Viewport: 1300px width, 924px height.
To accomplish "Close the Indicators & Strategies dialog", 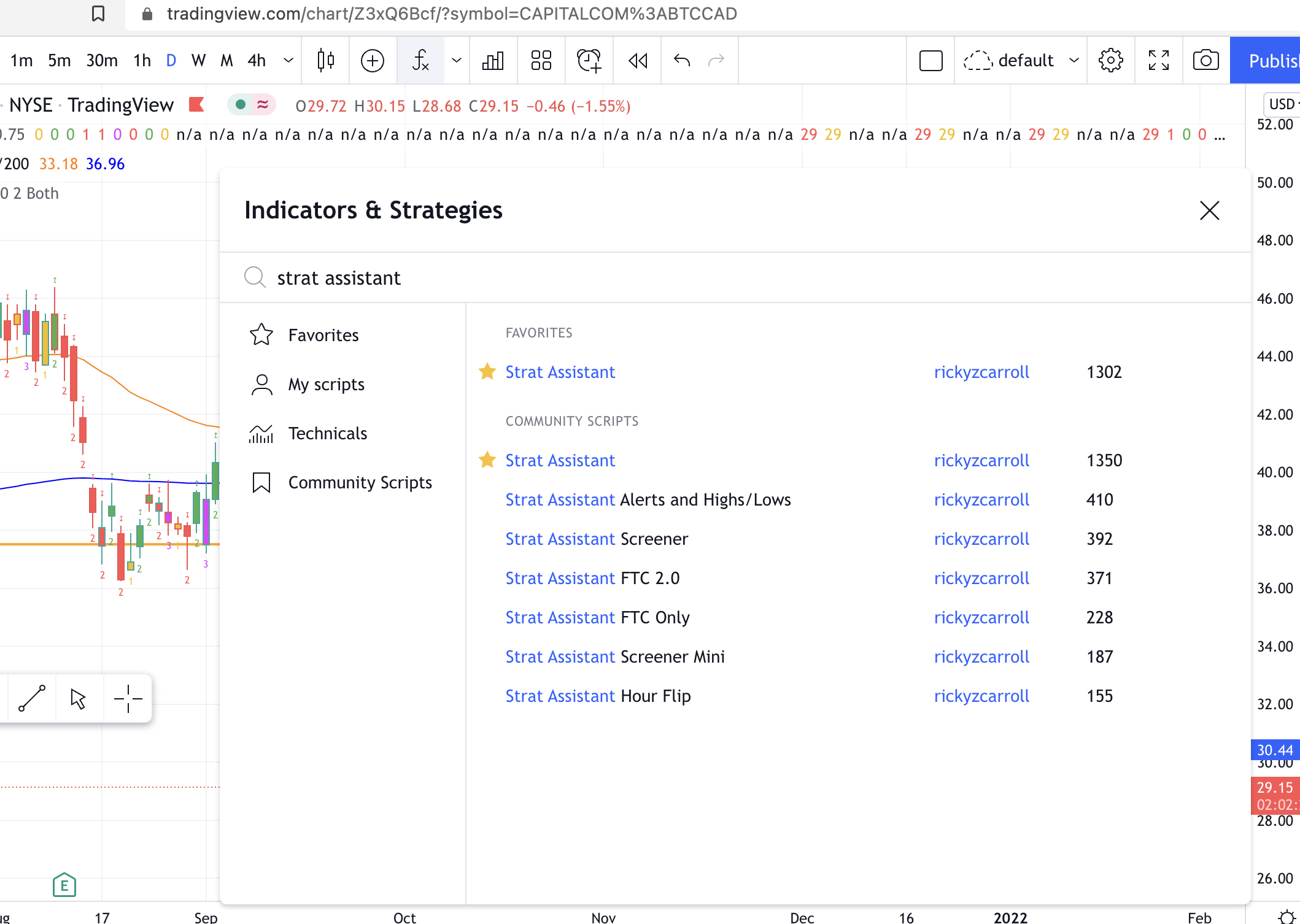I will (1209, 210).
